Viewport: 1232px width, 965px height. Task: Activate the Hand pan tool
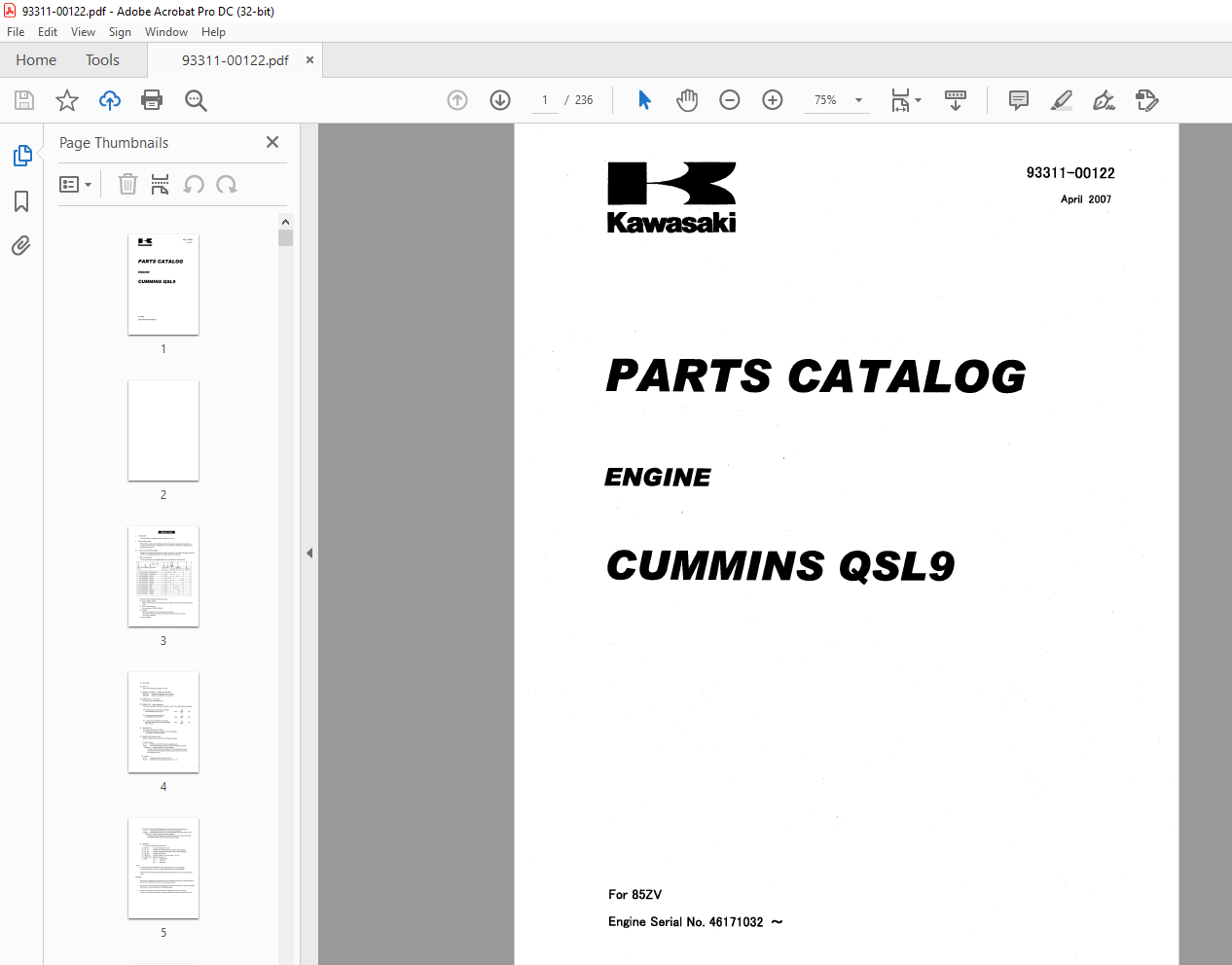pos(687,100)
